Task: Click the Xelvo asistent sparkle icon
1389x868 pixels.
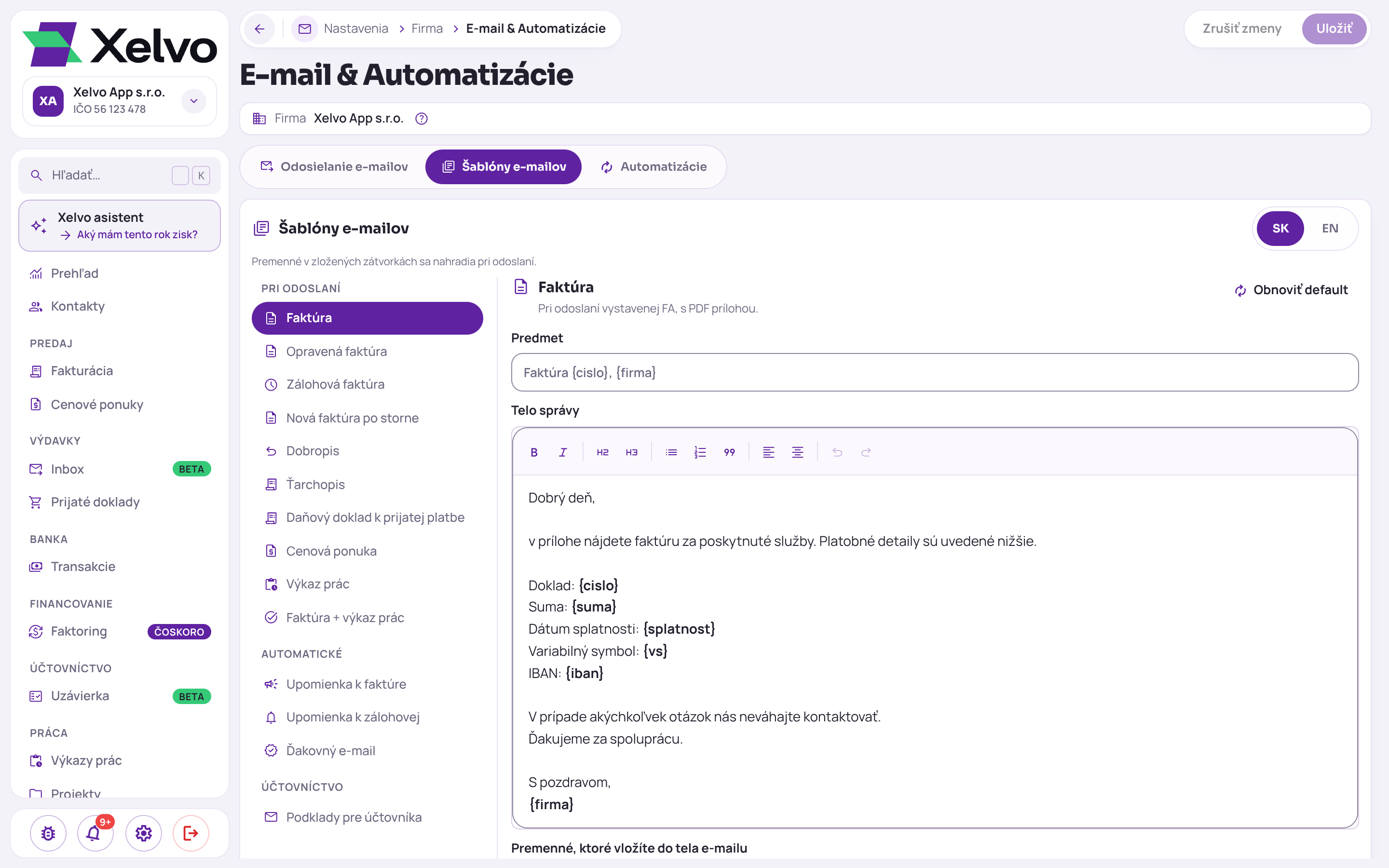Action: pos(39,226)
